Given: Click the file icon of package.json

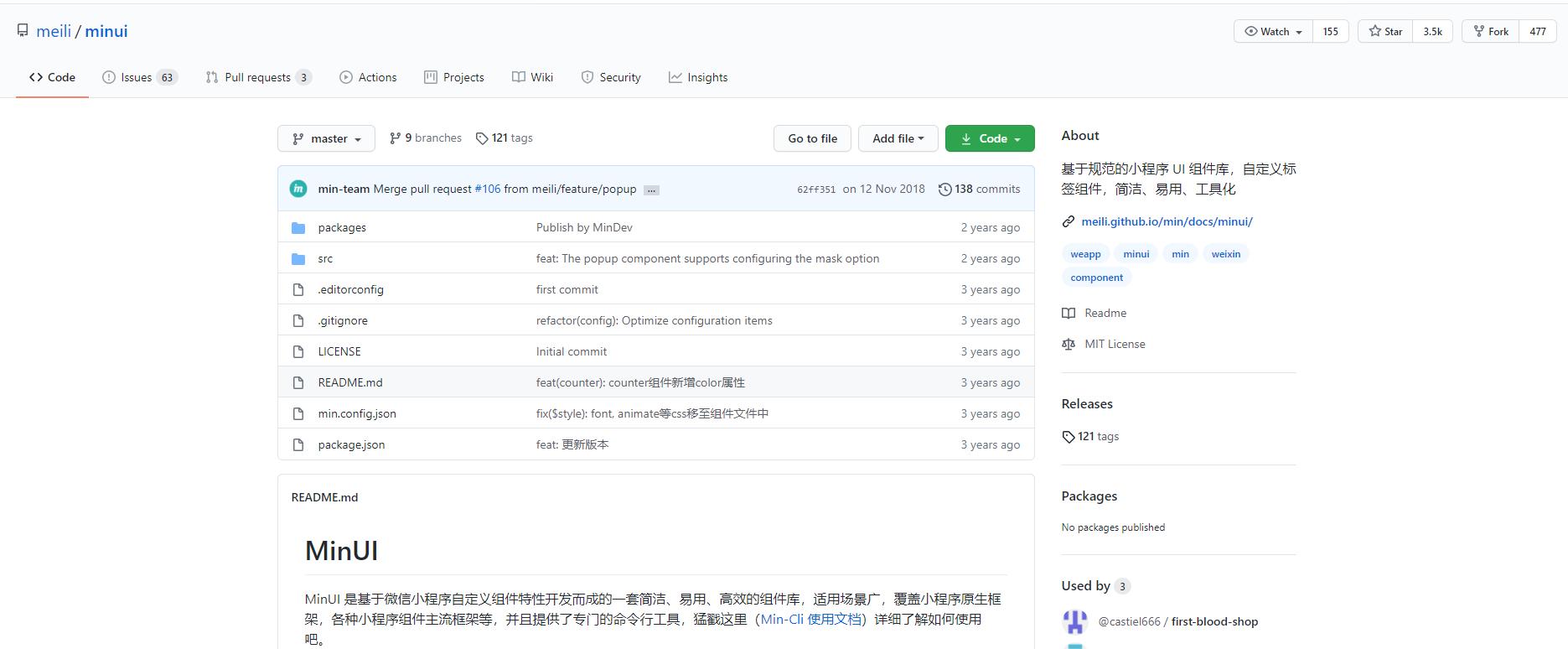Looking at the screenshot, I should [x=298, y=444].
